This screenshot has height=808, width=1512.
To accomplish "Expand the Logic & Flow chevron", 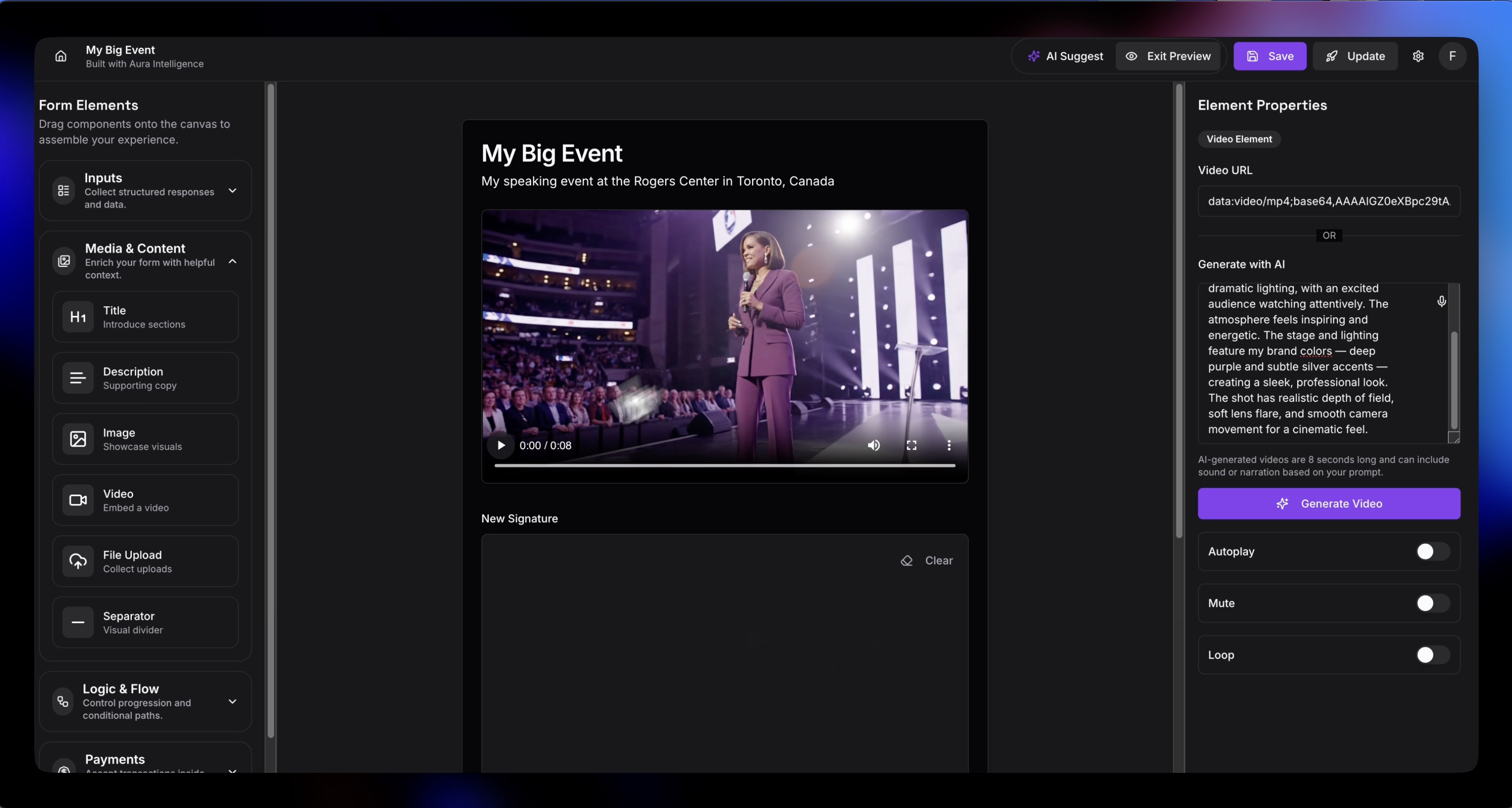I will point(232,701).
